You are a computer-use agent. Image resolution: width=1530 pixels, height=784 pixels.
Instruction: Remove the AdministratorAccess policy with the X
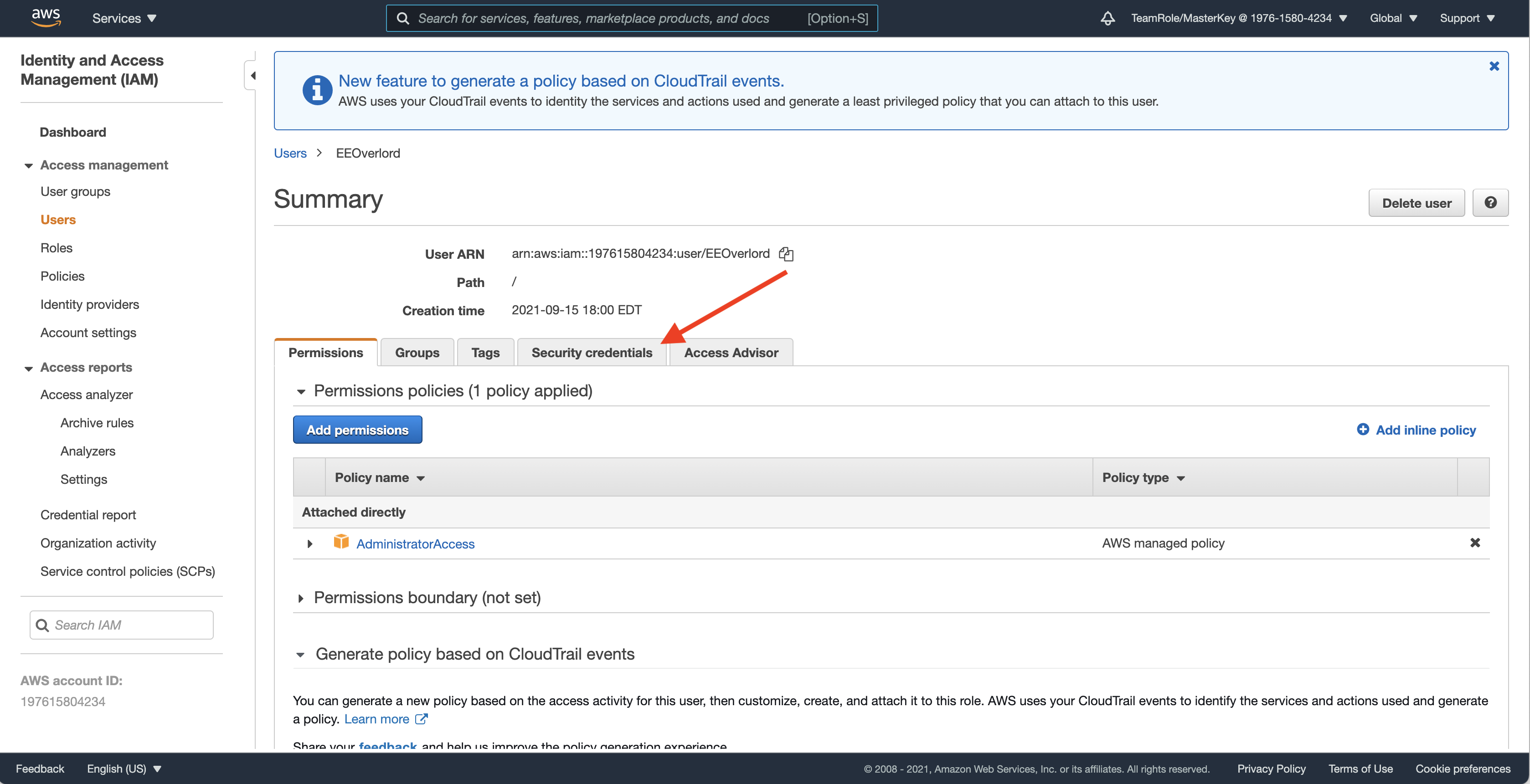point(1475,543)
